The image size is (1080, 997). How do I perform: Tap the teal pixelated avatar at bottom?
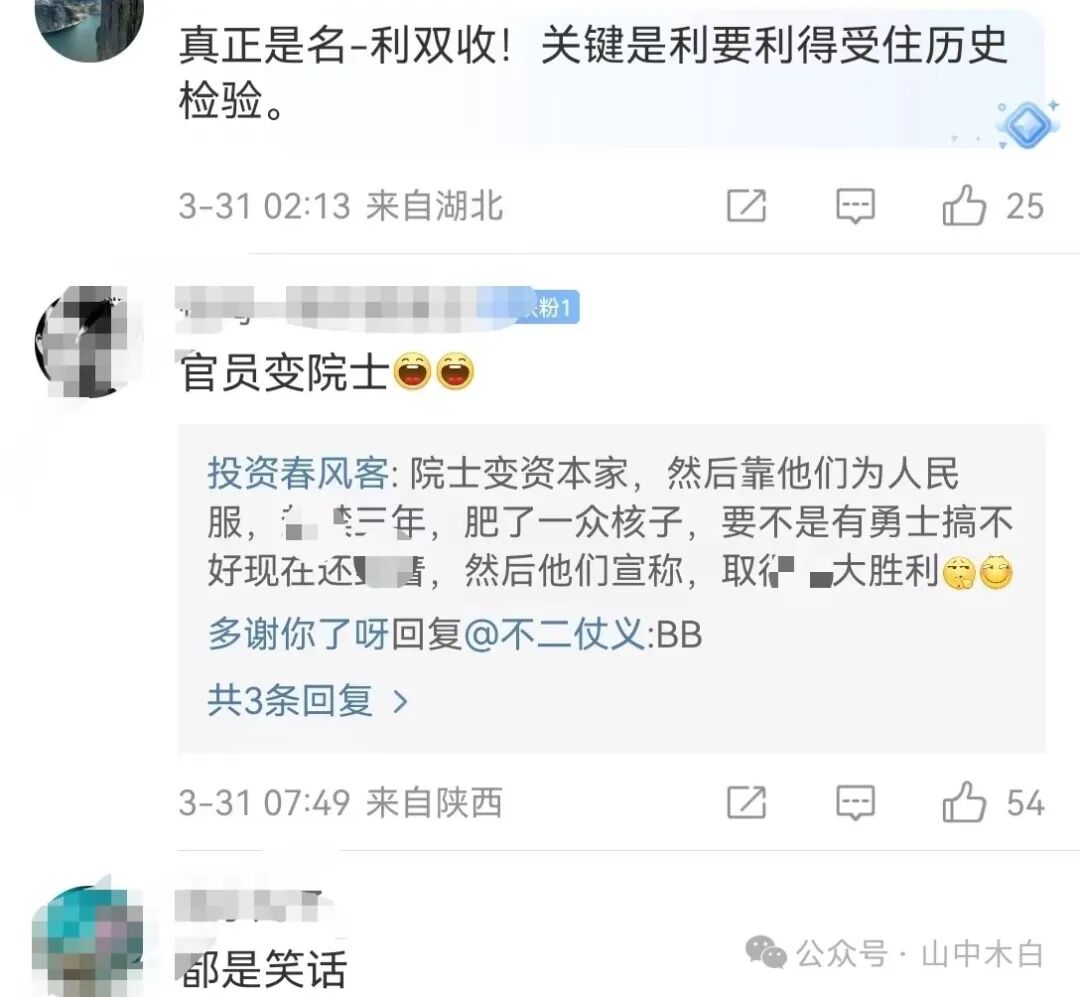coord(87,941)
